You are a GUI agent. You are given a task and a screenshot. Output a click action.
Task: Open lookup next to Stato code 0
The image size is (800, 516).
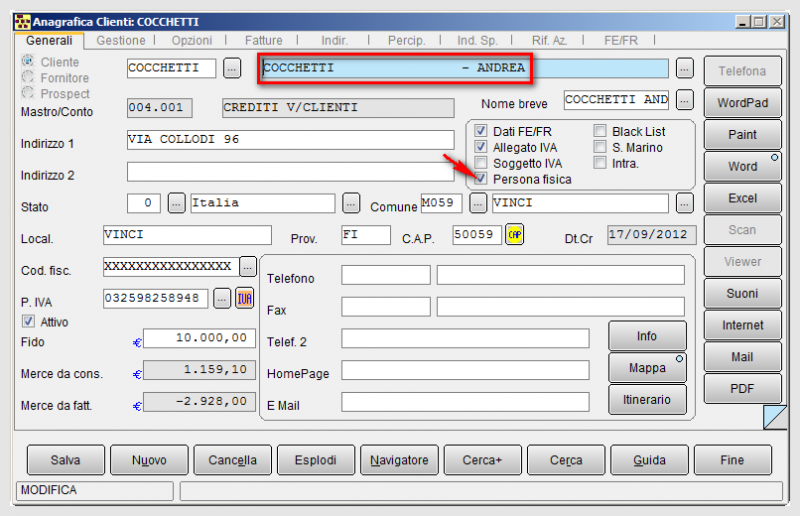(x=177, y=203)
